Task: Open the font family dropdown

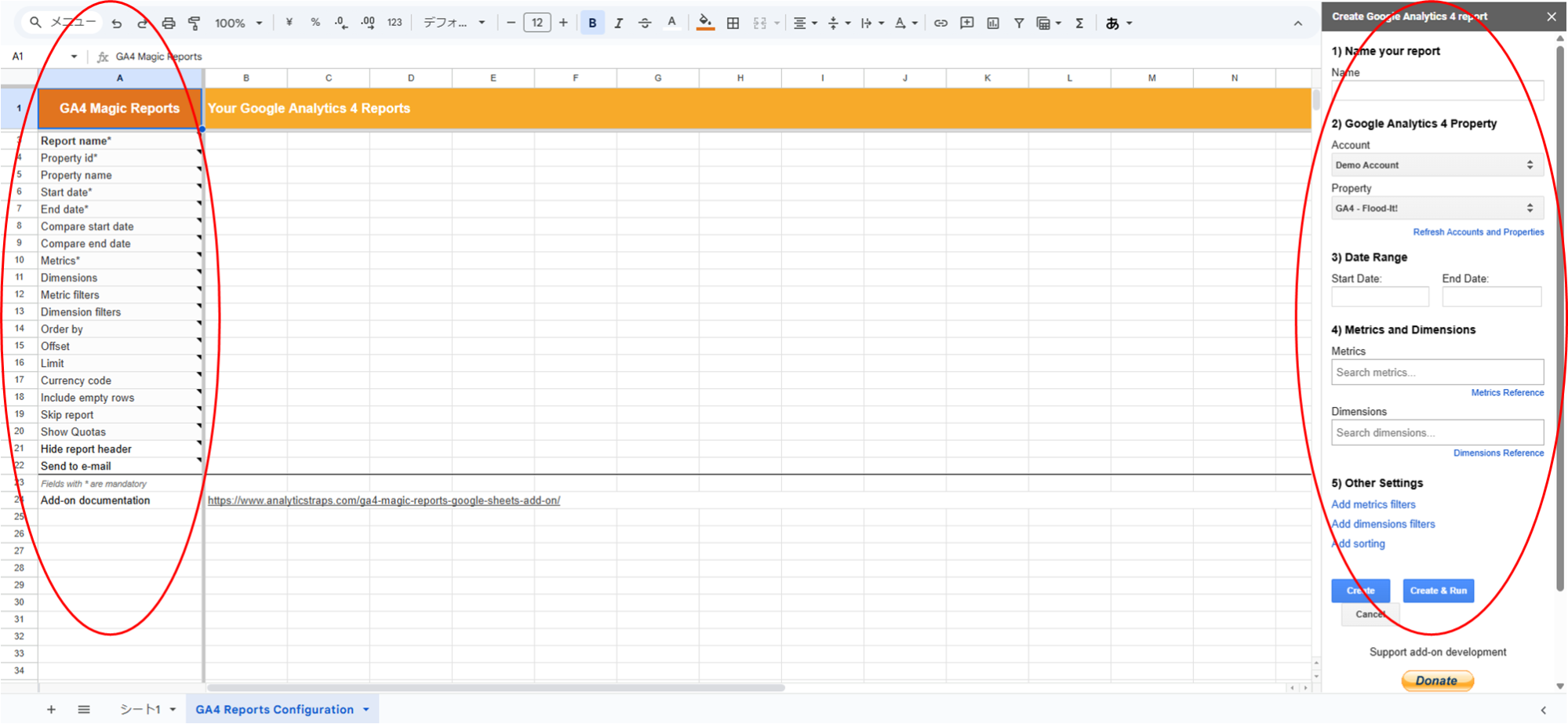Action: (x=454, y=23)
